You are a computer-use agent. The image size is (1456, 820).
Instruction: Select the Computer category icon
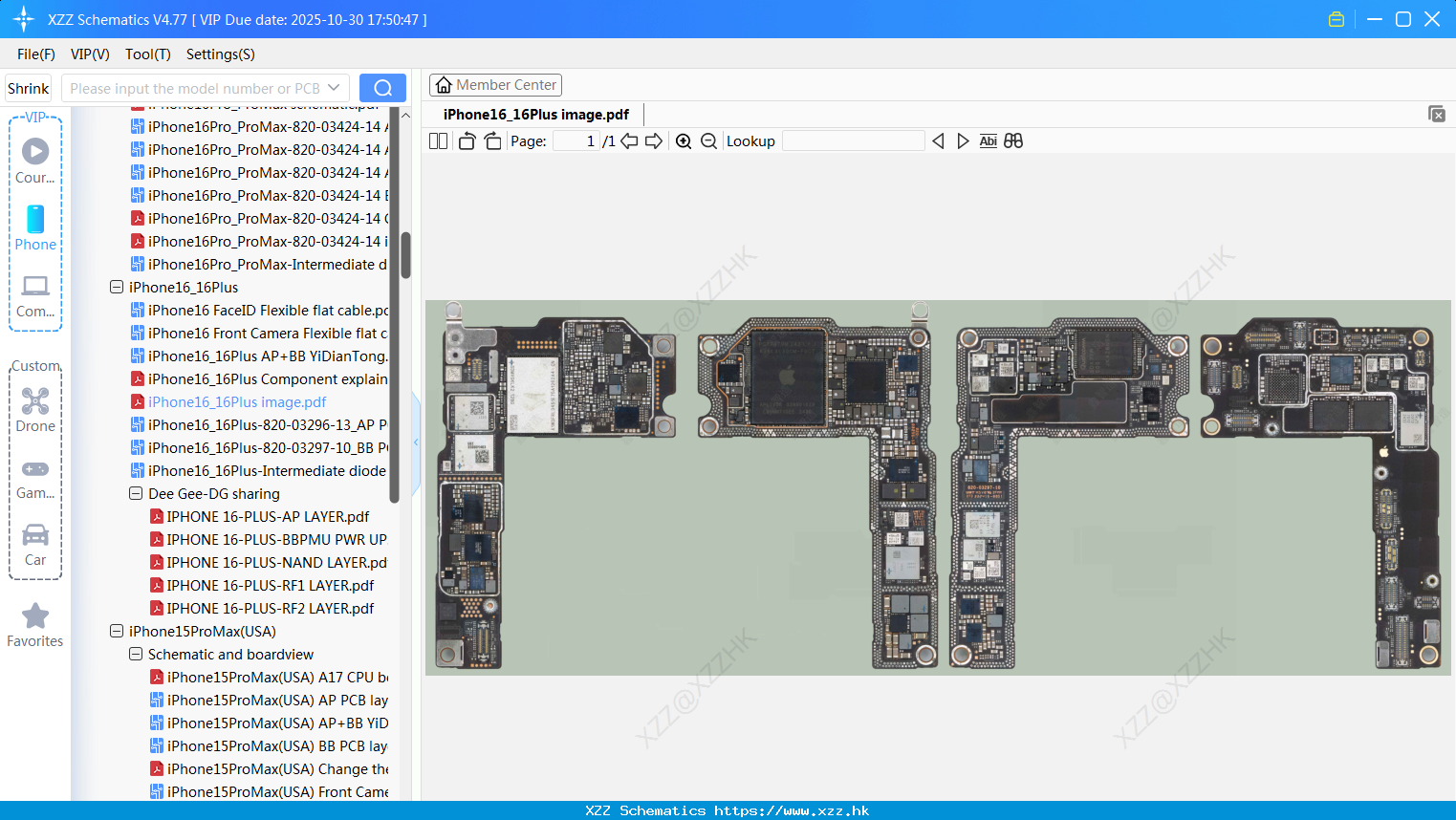(x=35, y=295)
